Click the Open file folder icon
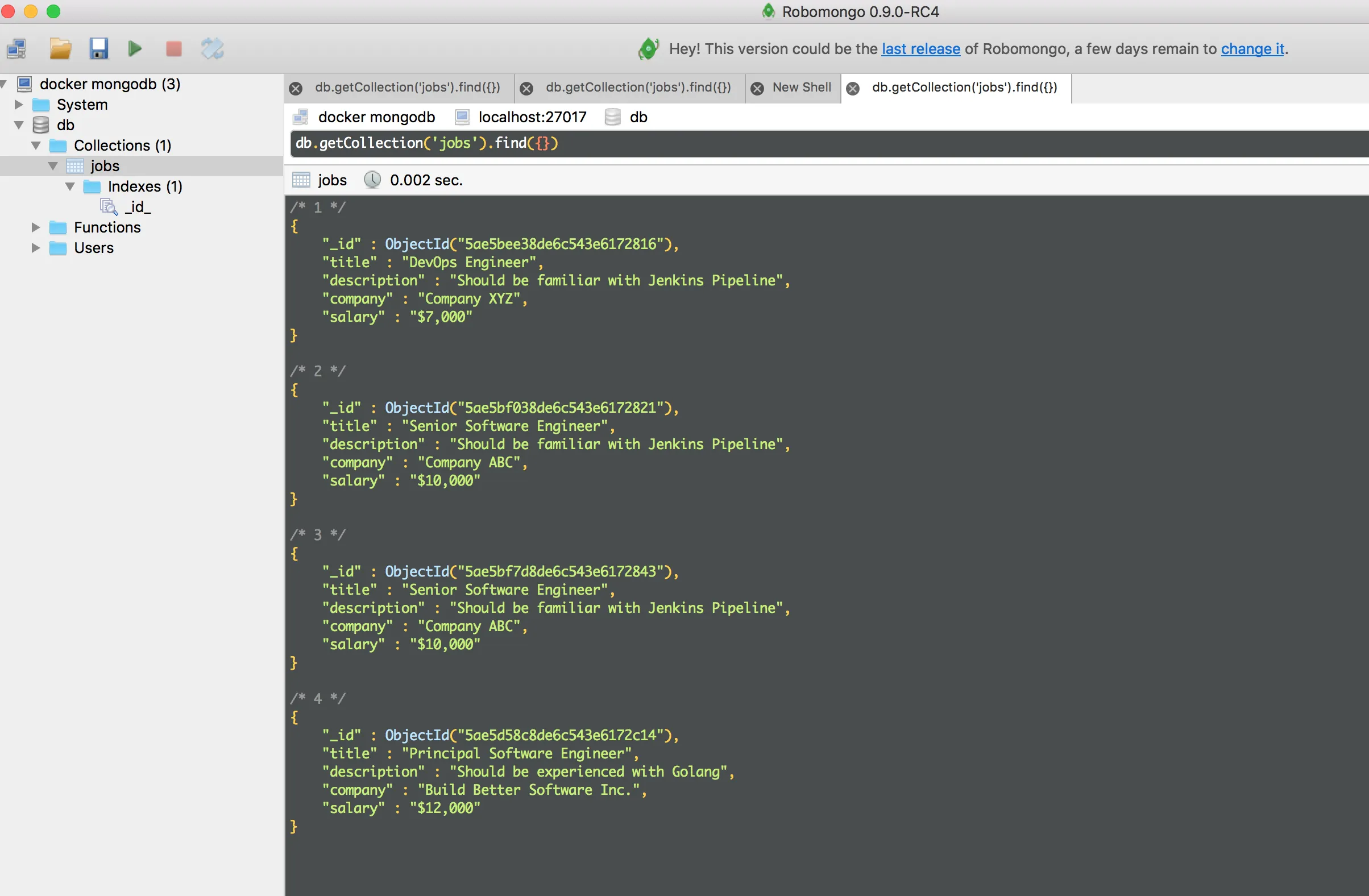 point(60,49)
